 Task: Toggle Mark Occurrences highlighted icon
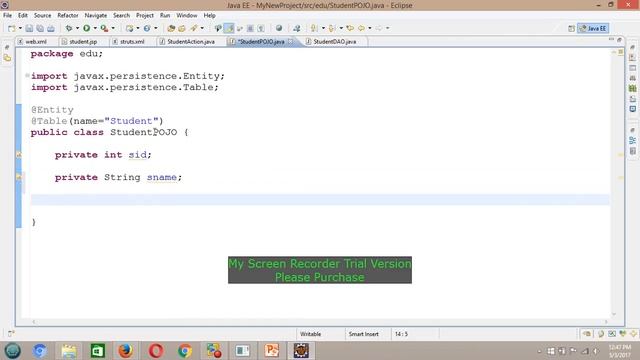pos(229,28)
